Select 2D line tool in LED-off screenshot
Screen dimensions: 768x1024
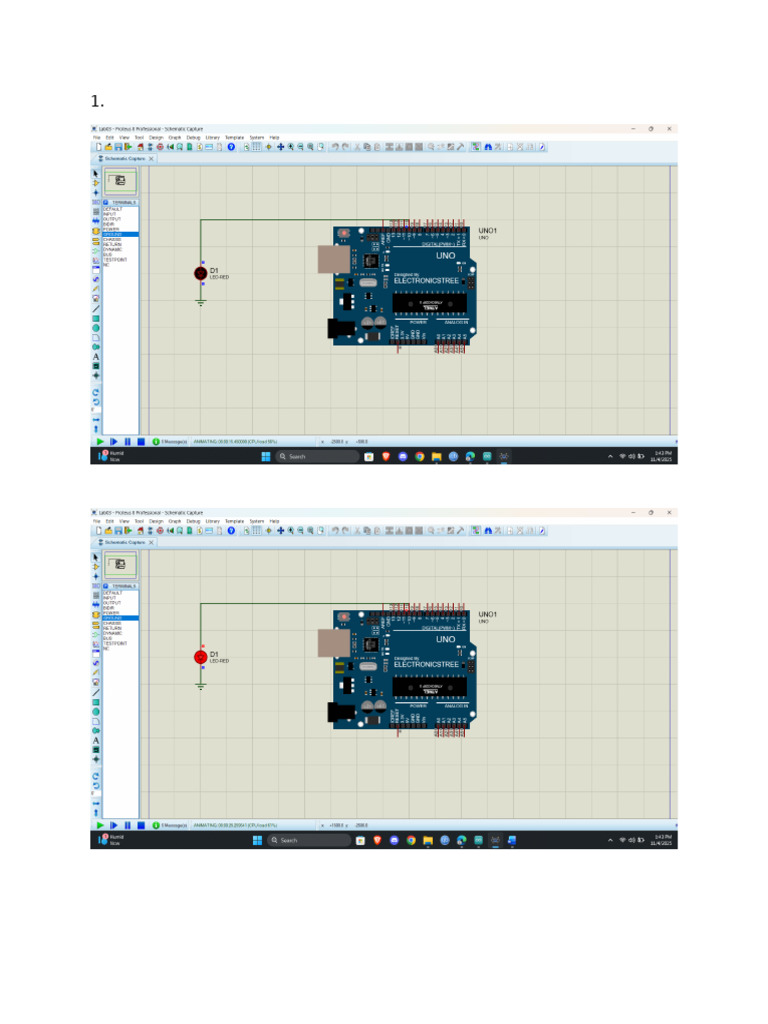(x=96, y=309)
